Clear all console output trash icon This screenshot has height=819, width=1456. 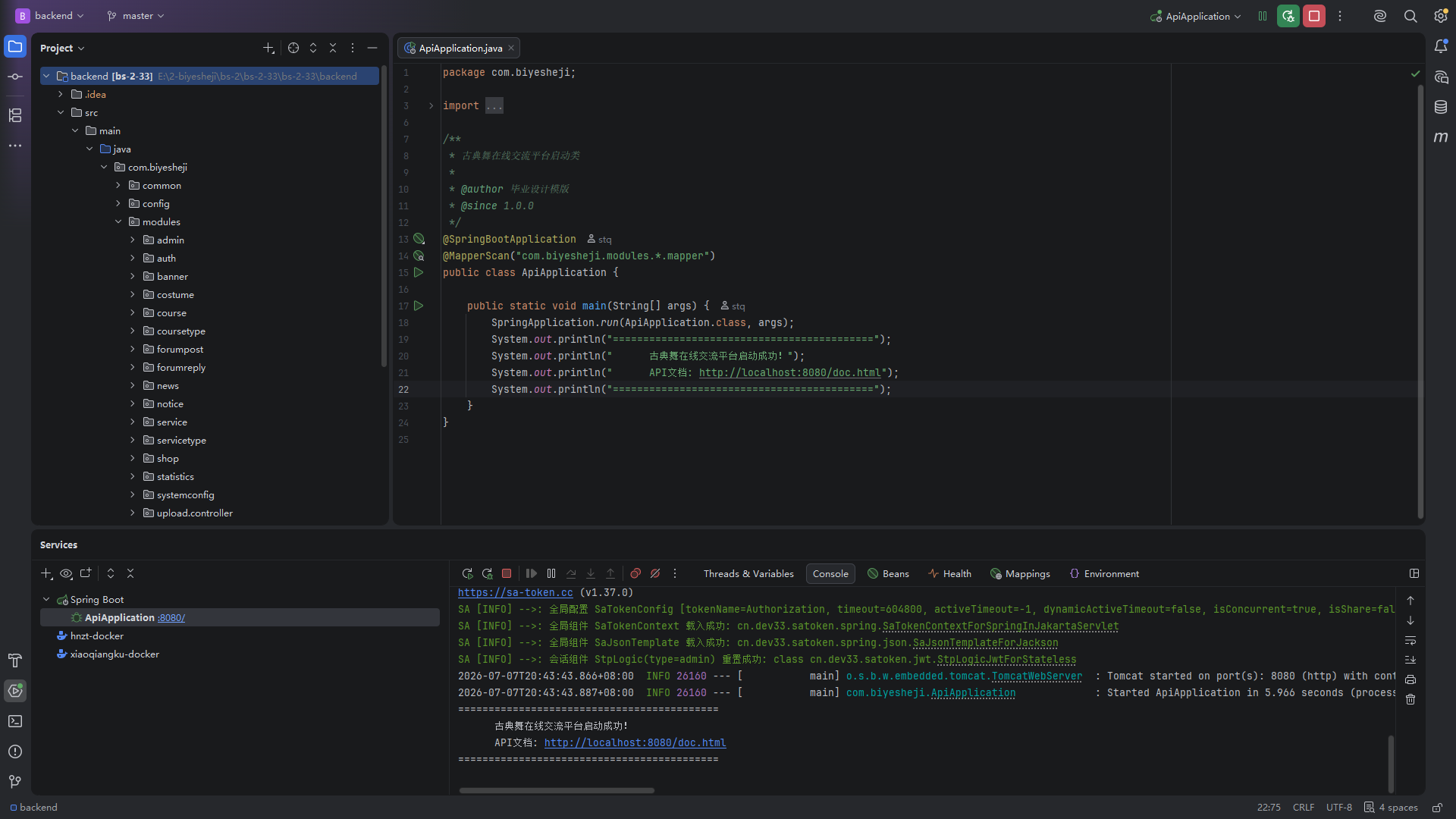tap(1410, 699)
